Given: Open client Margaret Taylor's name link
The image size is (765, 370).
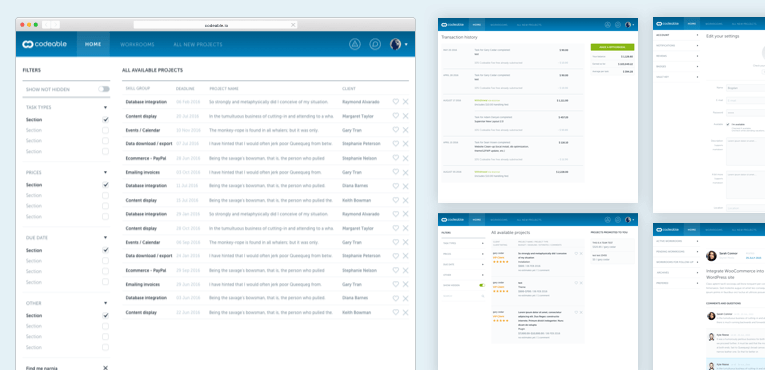Looking at the screenshot, I should (x=358, y=116).
